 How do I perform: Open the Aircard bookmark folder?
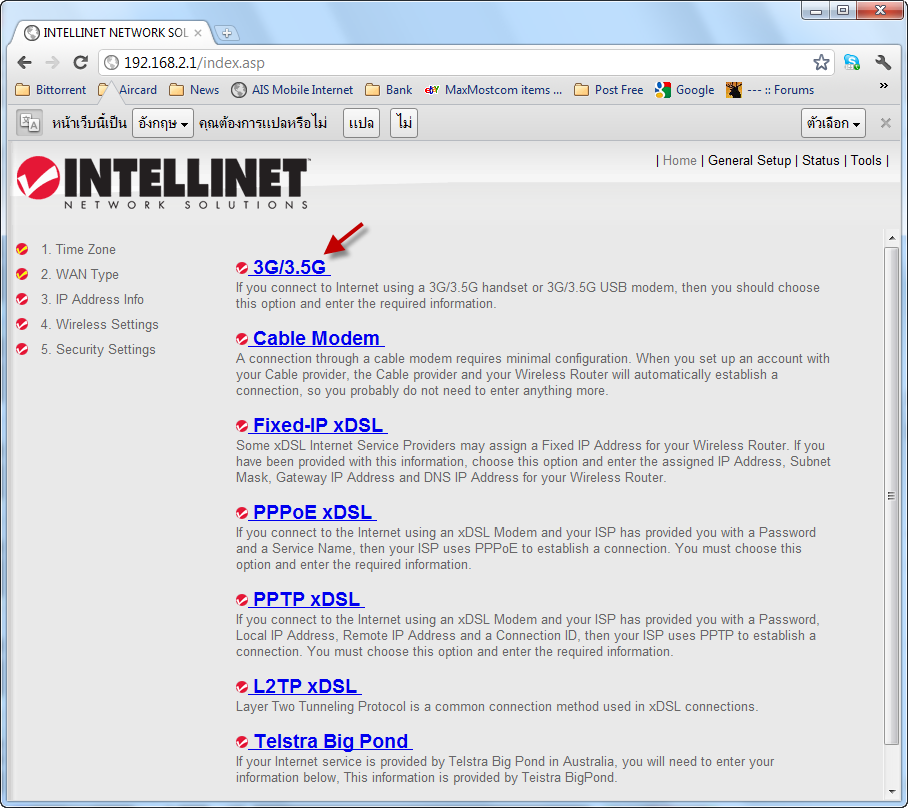(x=128, y=90)
